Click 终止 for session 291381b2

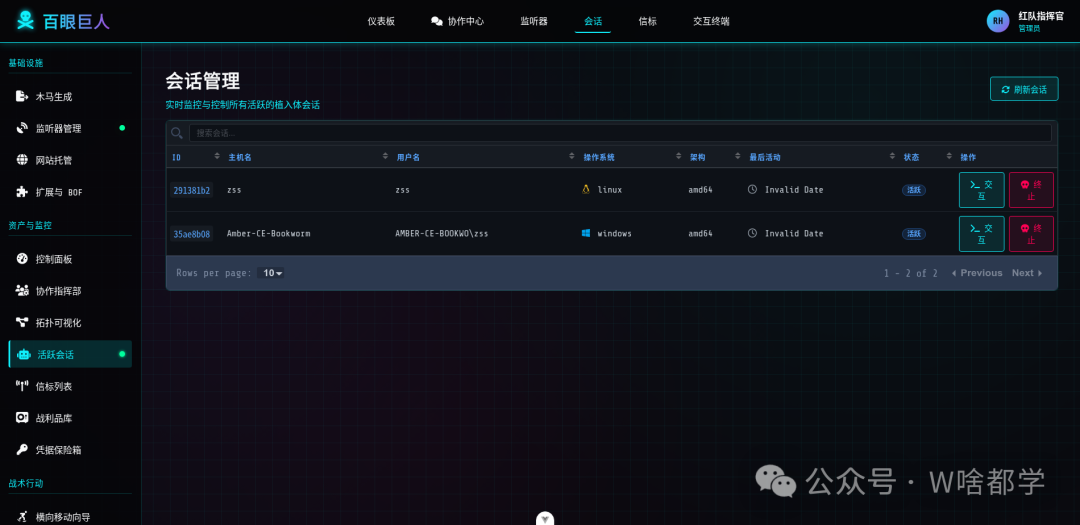click(1031, 190)
